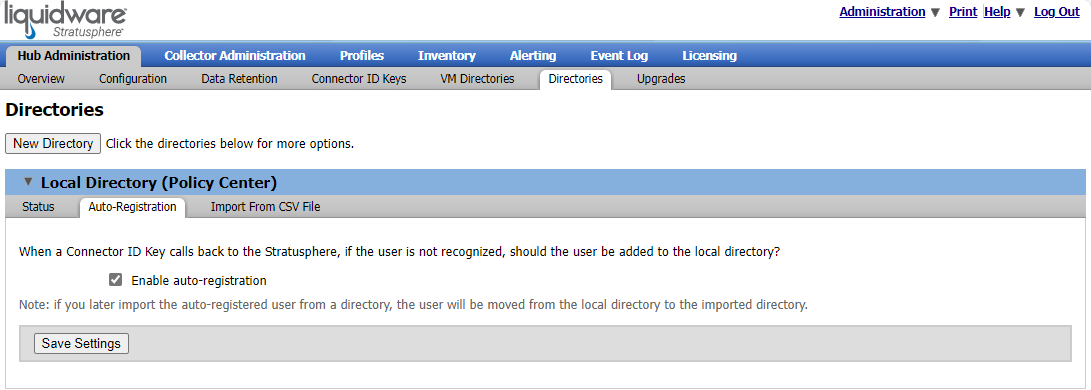Screen dimensions: 1091x390
Task: Open the Overview sub-tab
Action: pyautogui.click(x=41, y=79)
